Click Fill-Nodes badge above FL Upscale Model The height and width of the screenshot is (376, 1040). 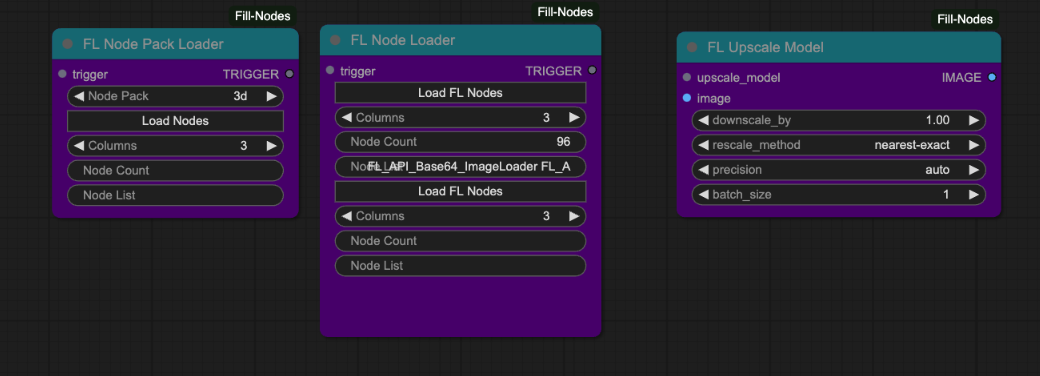[965, 19]
